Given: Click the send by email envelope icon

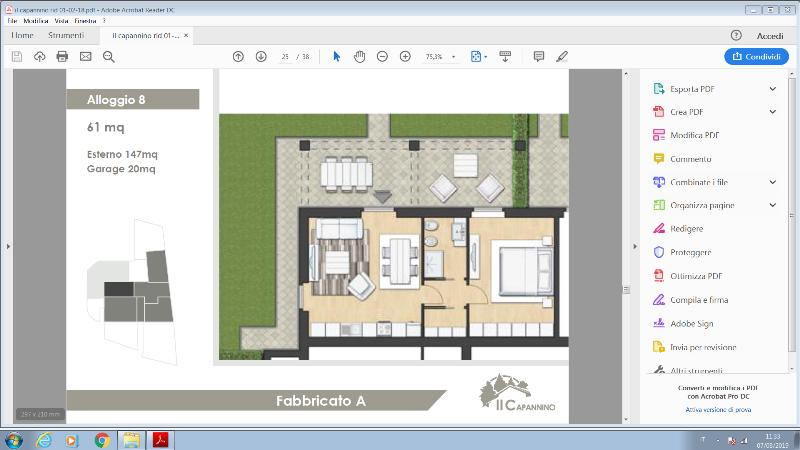Looking at the screenshot, I should point(85,57).
